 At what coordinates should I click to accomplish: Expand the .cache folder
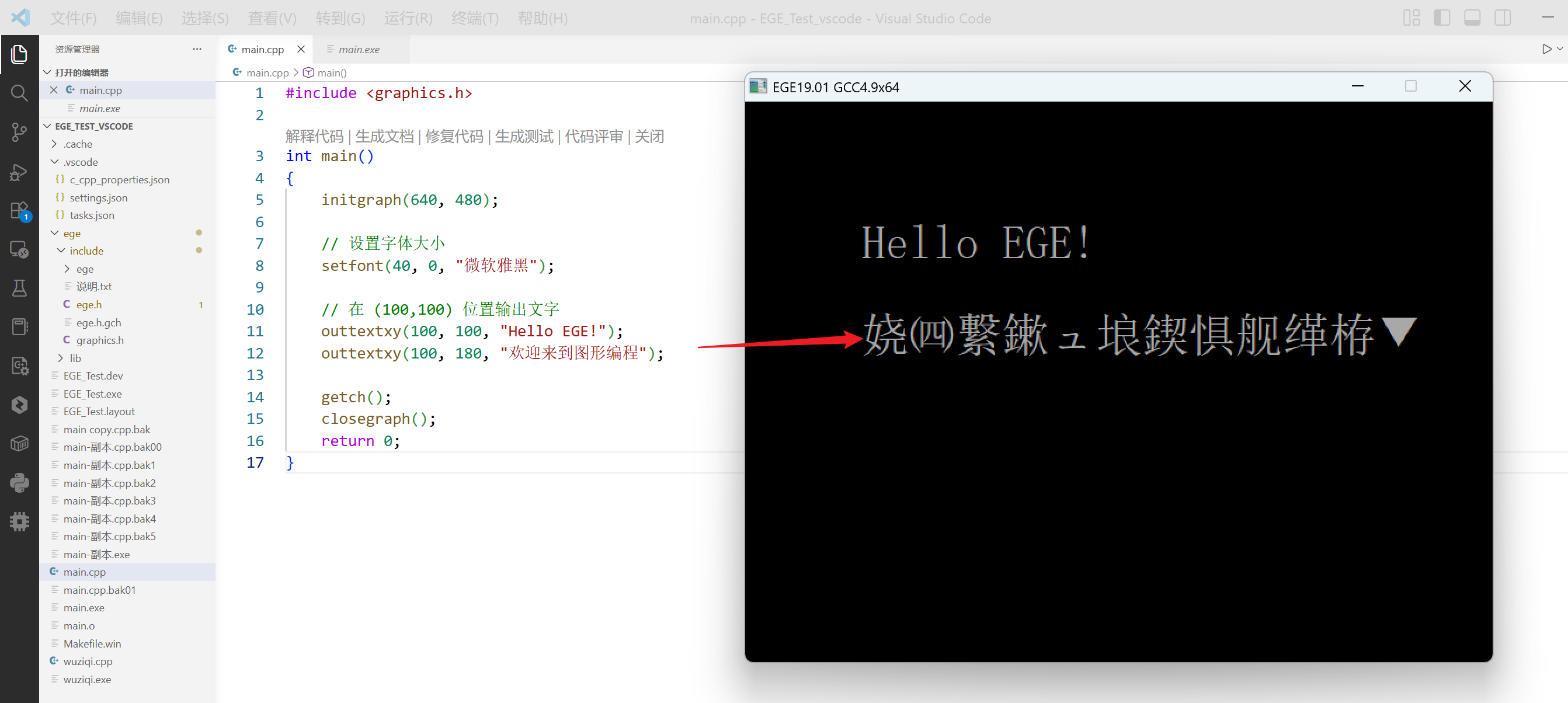click(x=78, y=144)
